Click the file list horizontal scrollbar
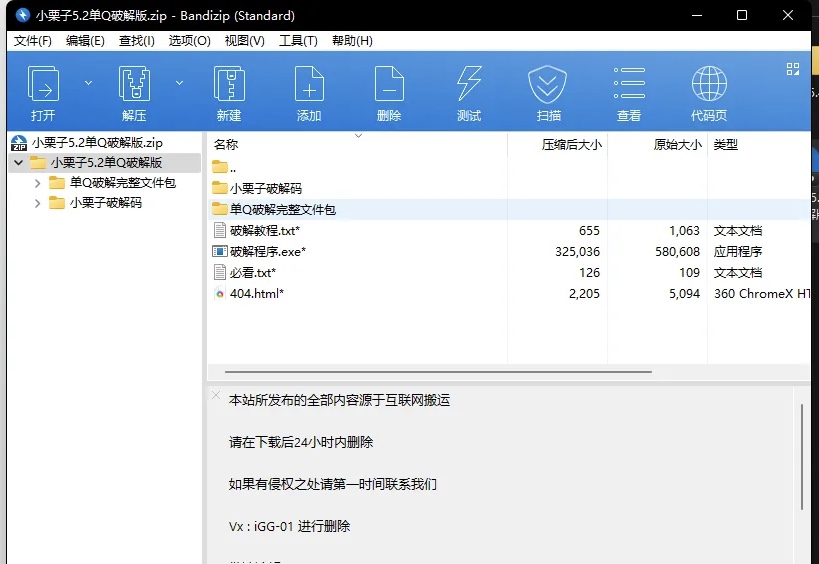 click(x=438, y=372)
